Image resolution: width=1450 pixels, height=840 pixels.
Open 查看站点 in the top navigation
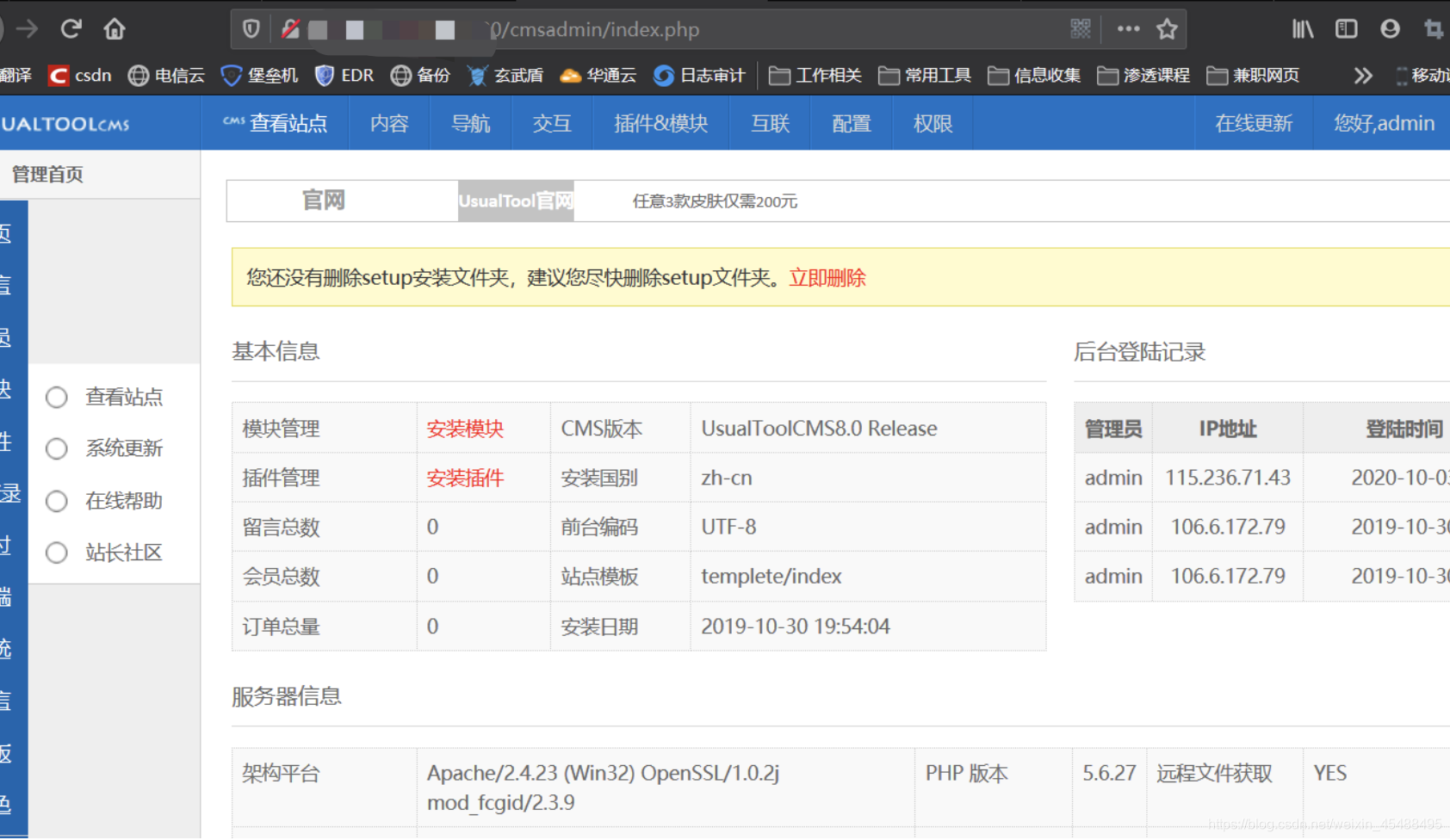(x=275, y=124)
